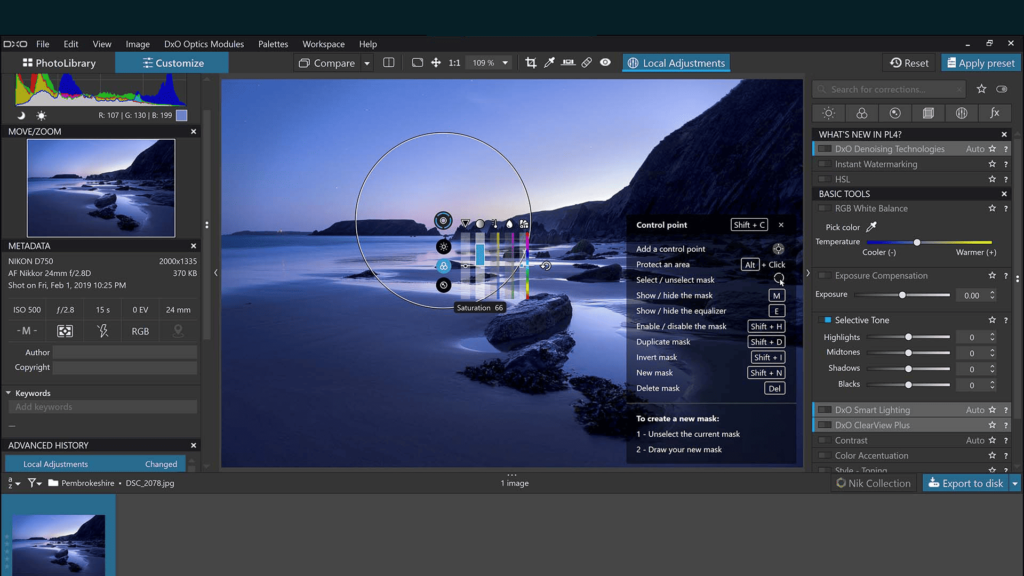Collapse the Keywords section

pyautogui.click(x=8, y=393)
